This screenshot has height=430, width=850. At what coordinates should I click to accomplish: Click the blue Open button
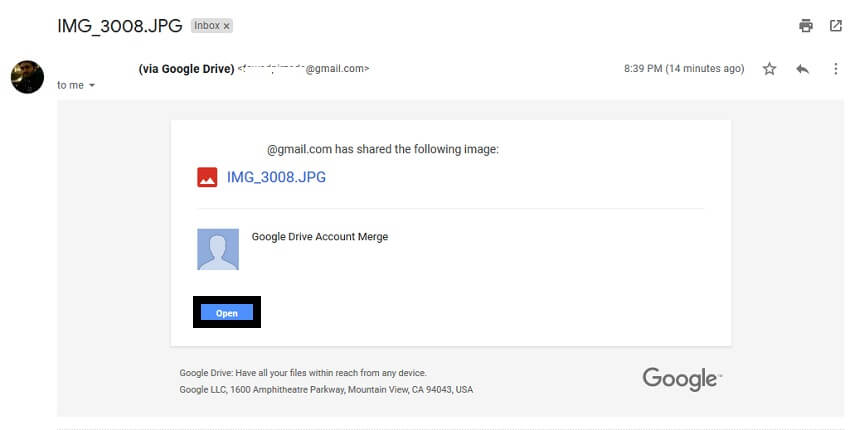pos(227,313)
